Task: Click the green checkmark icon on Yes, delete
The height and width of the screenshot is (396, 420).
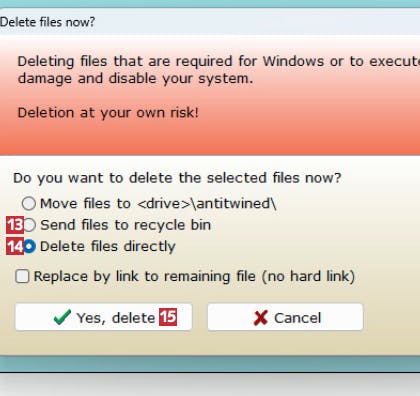Action: (x=62, y=317)
